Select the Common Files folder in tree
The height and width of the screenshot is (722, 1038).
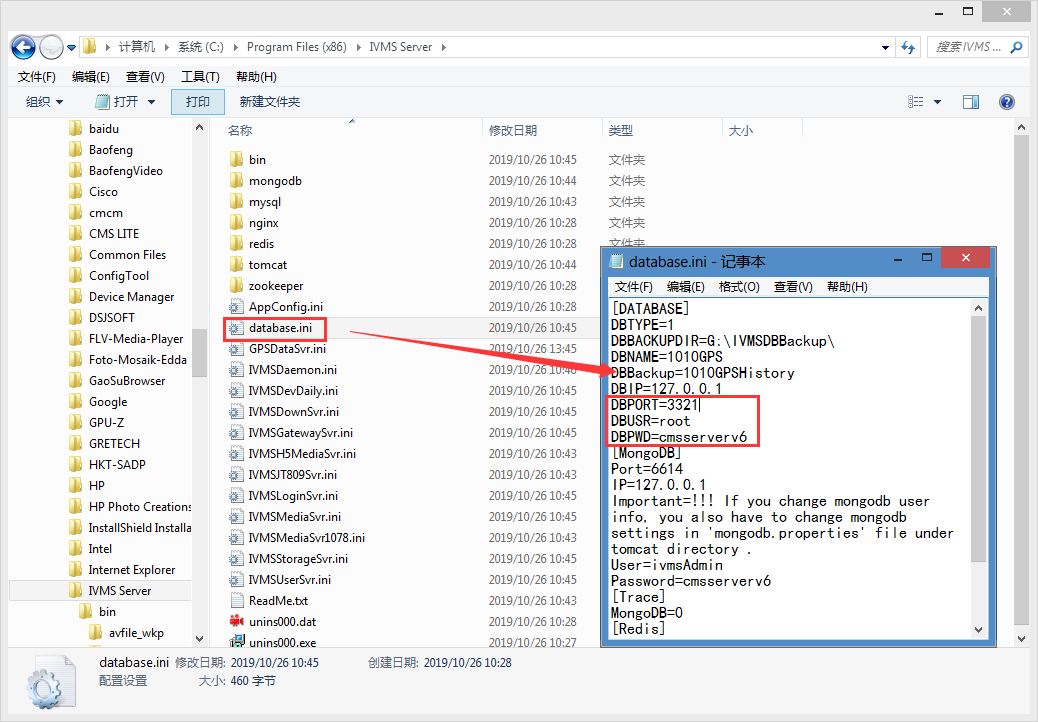click(127, 255)
